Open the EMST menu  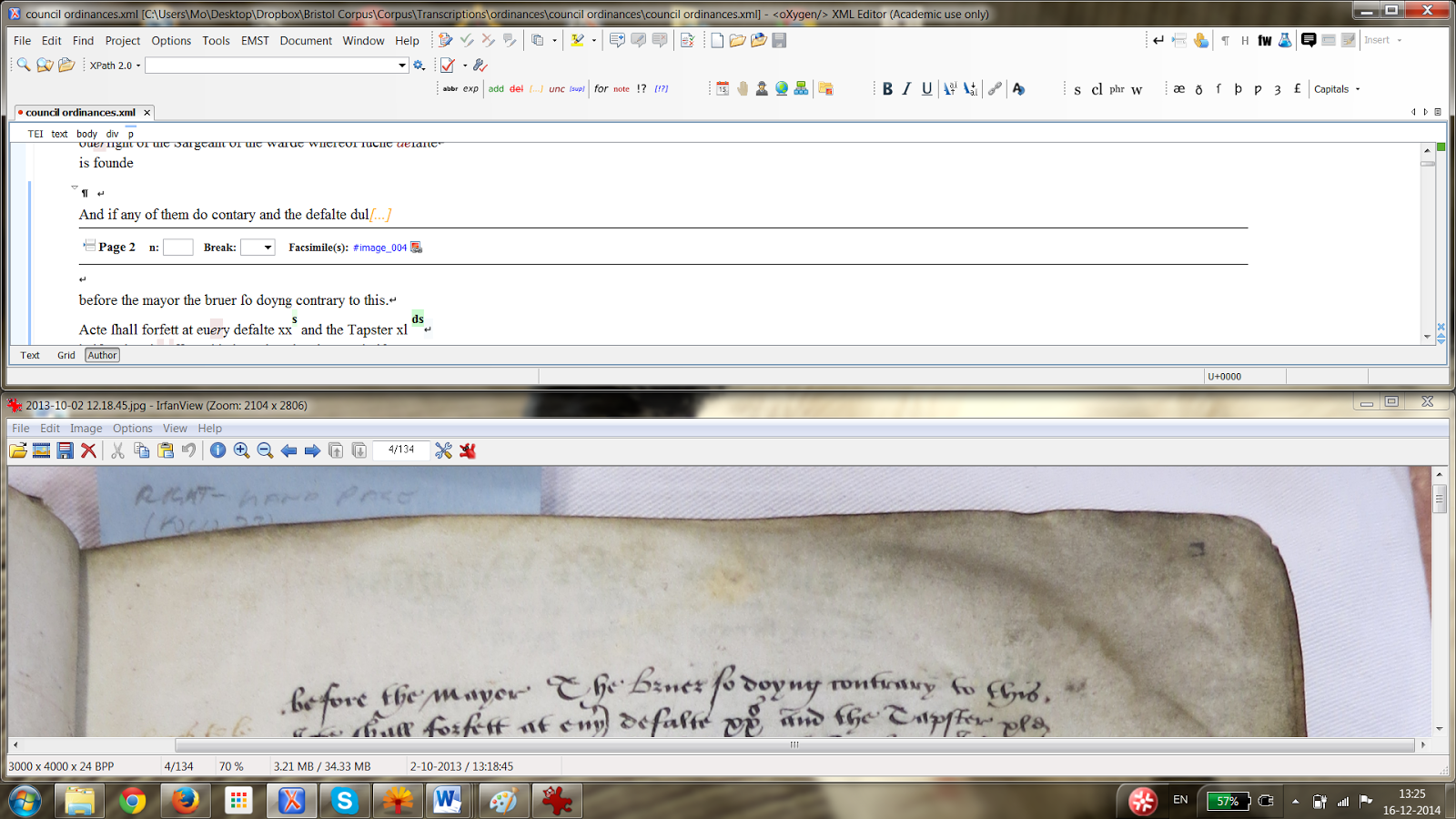click(255, 41)
